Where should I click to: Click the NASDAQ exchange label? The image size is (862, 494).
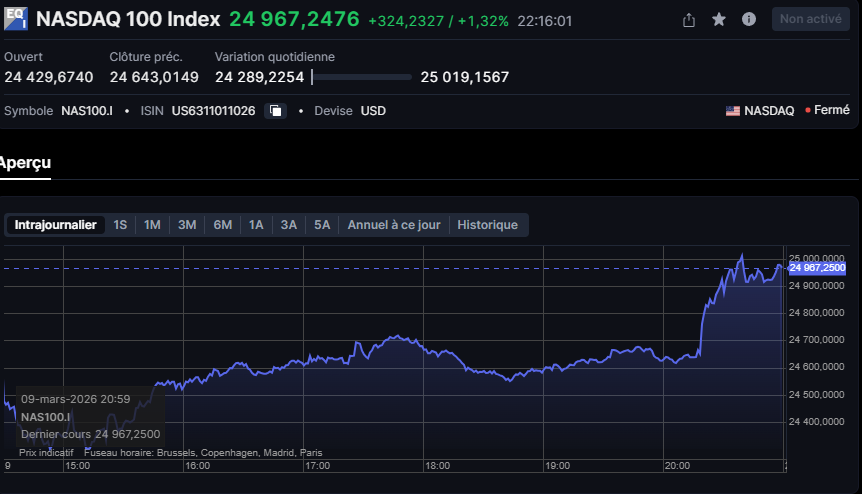pyautogui.click(x=769, y=111)
